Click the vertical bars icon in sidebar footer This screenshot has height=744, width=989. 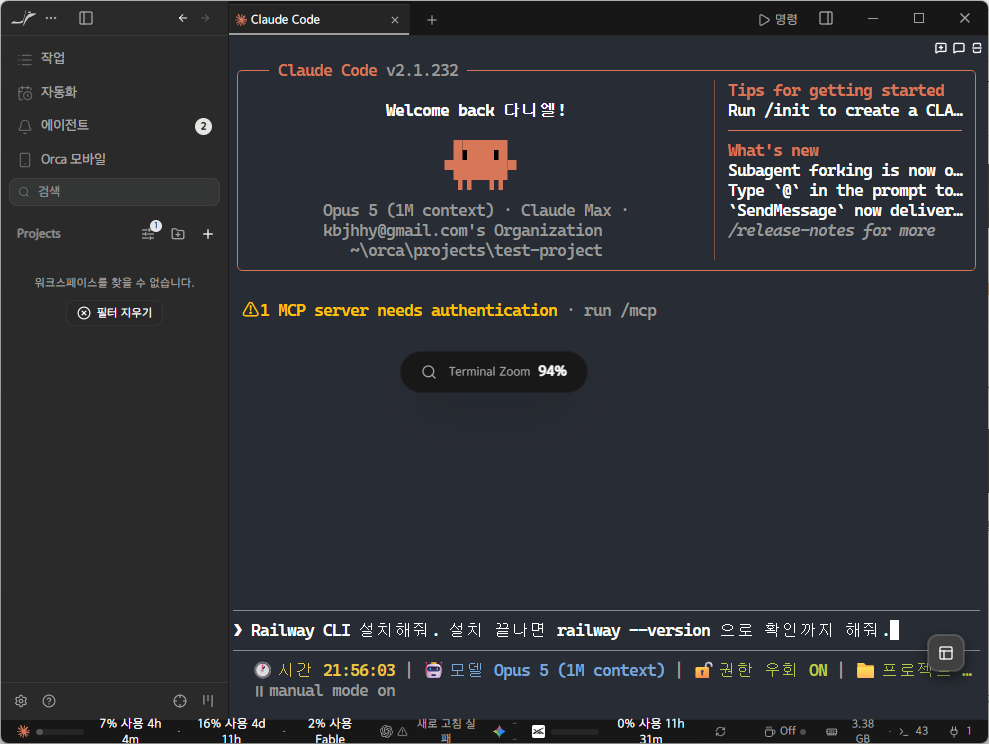[208, 700]
